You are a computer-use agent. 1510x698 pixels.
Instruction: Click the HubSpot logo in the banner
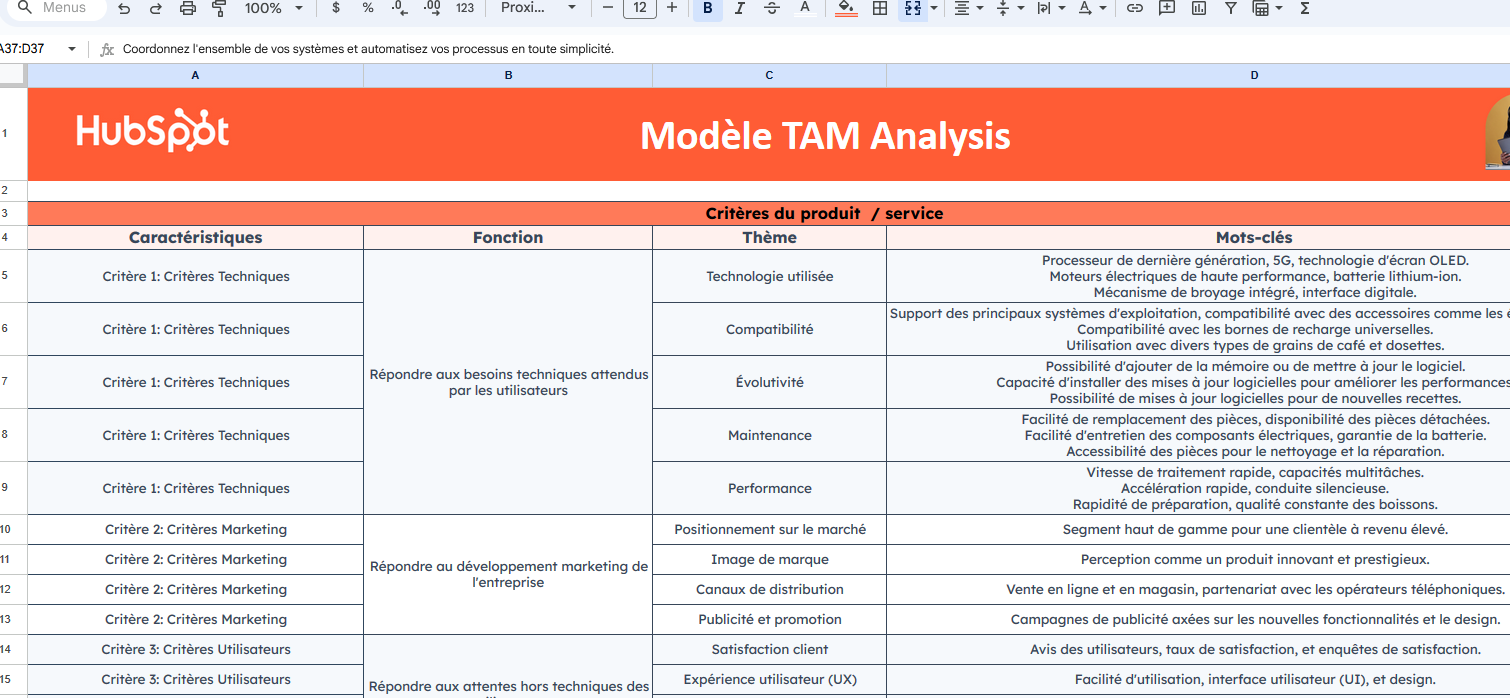click(153, 131)
